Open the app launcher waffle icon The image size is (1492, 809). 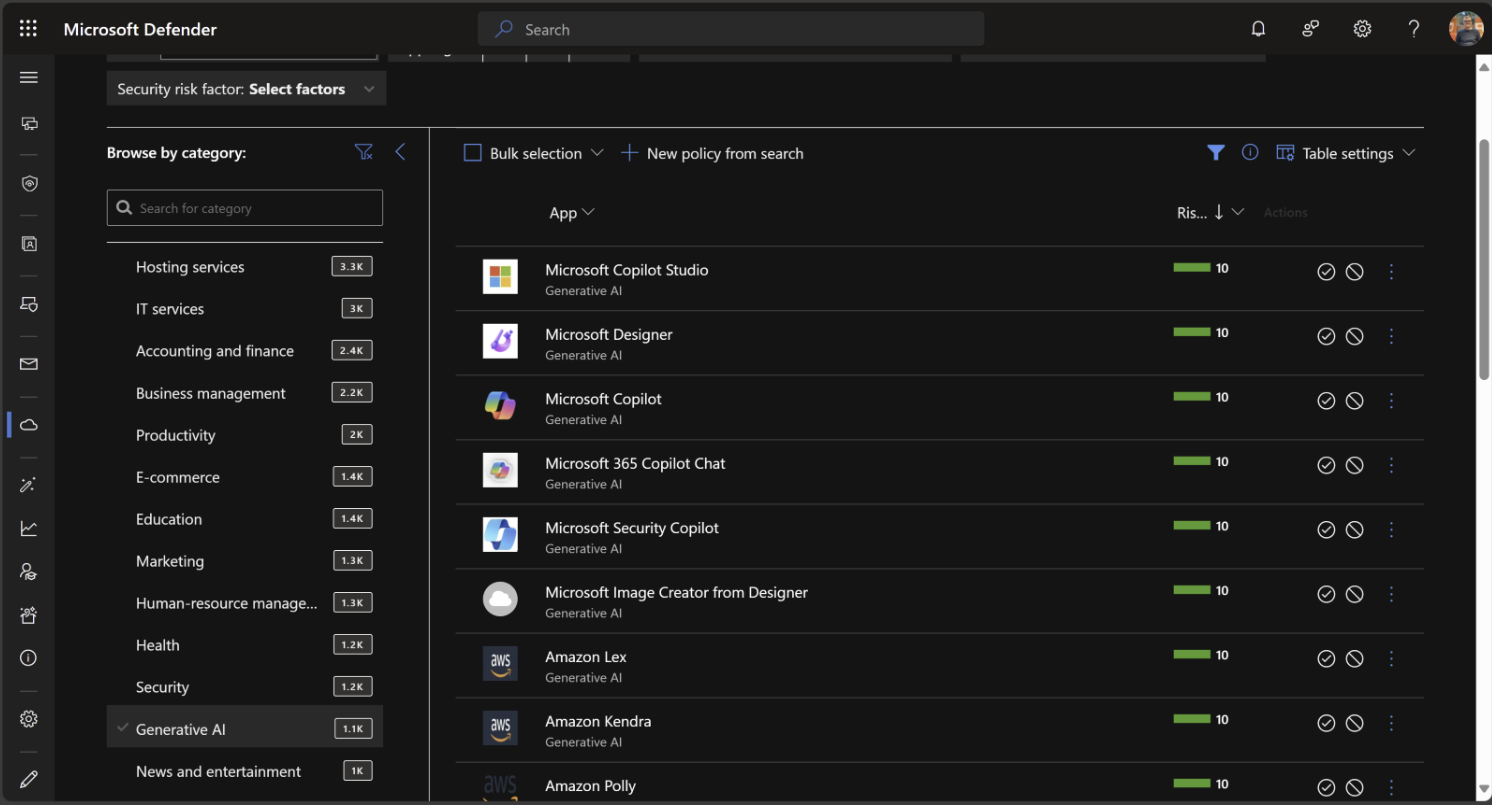[28, 29]
